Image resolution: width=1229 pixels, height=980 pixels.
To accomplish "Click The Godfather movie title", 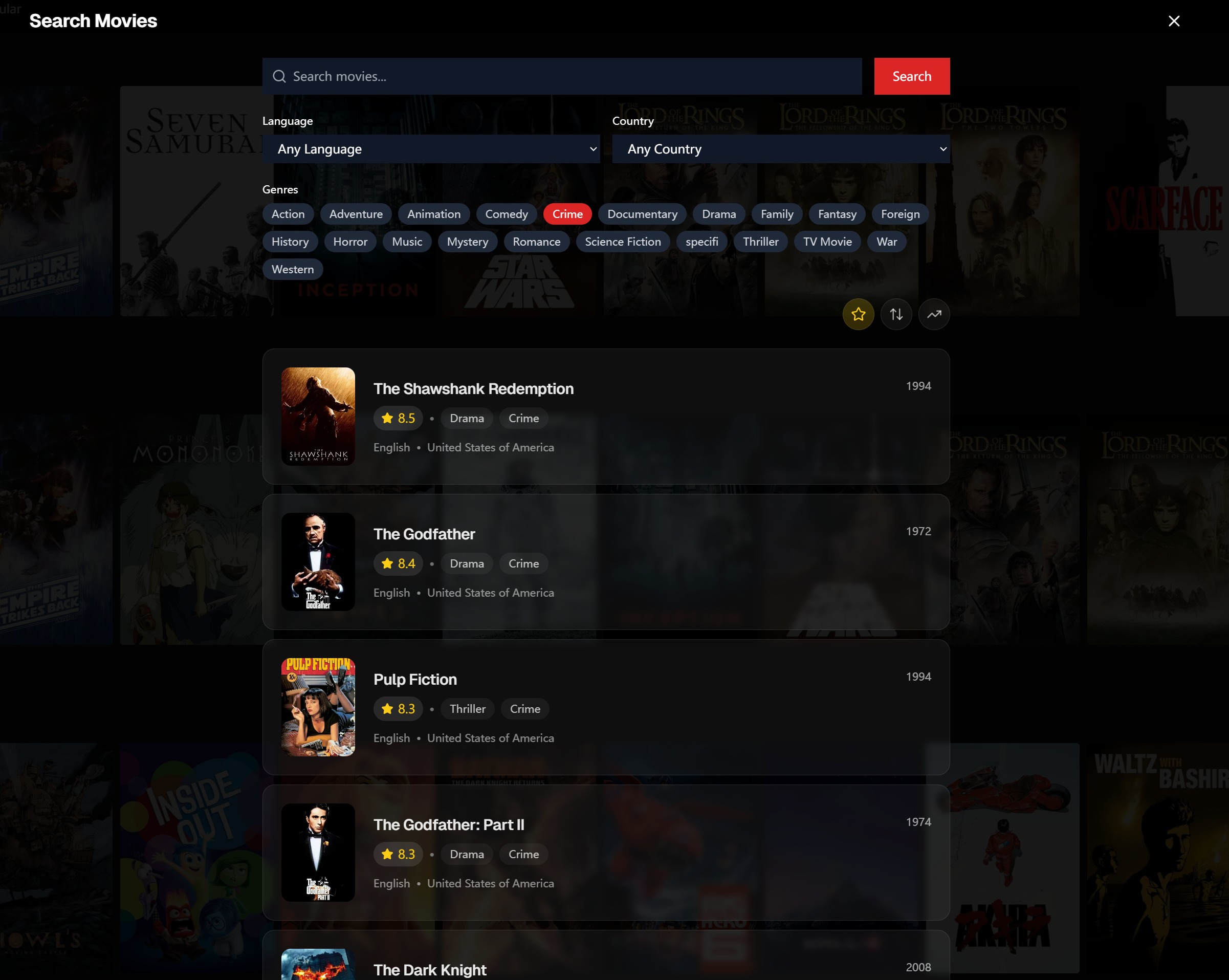I will [x=424, y=534].
